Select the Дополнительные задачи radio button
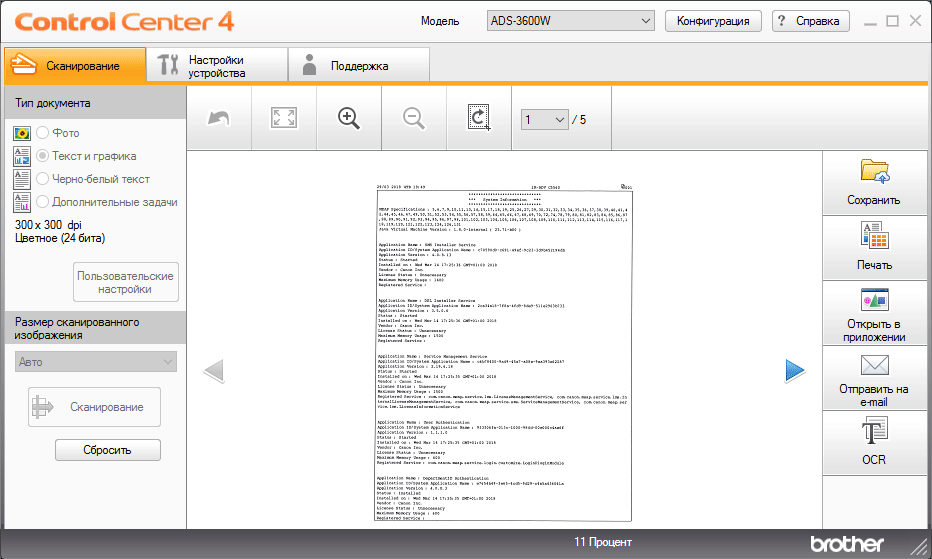Image resolution: width=932 pixels, height=559 pixels. [x=43, y=202]
